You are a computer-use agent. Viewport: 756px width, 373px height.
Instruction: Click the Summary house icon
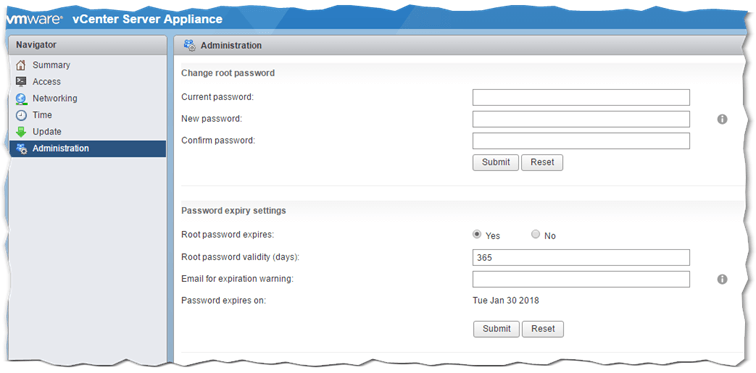(21, 65)
